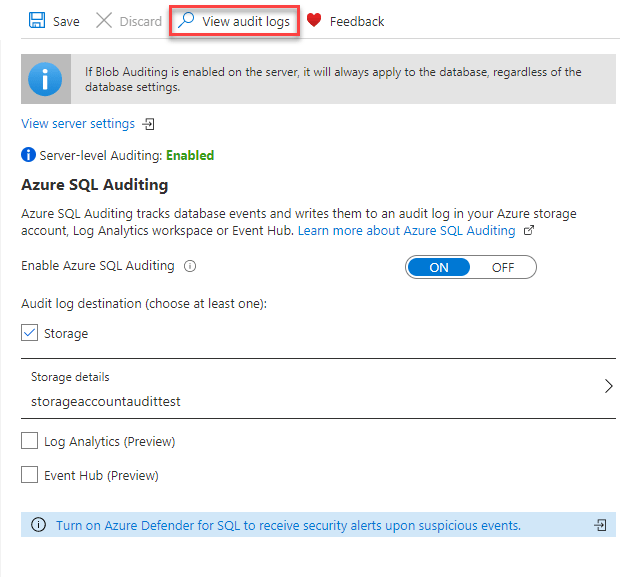Switch Azure SQL Auditing to ON
This screenshot has width=620, height=577.
(x=439, y=267)
